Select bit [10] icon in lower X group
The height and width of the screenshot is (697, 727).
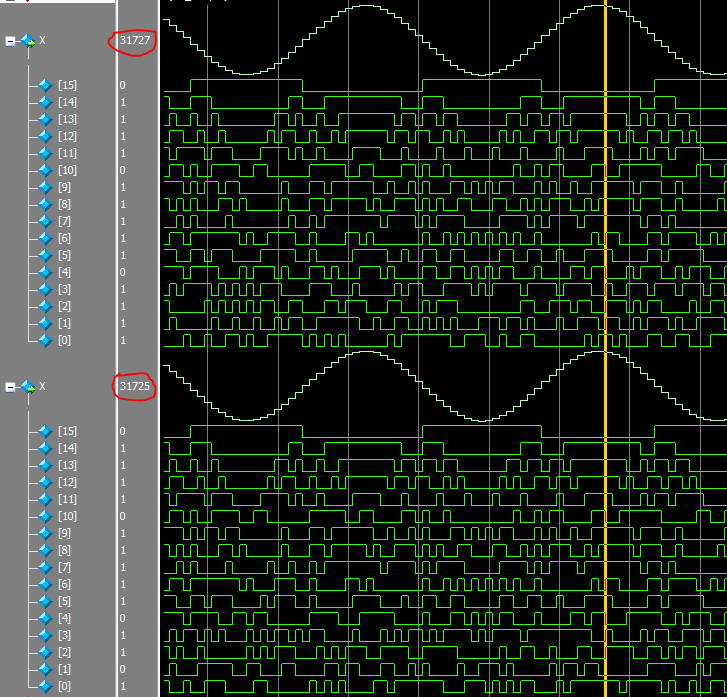[45, 516]
